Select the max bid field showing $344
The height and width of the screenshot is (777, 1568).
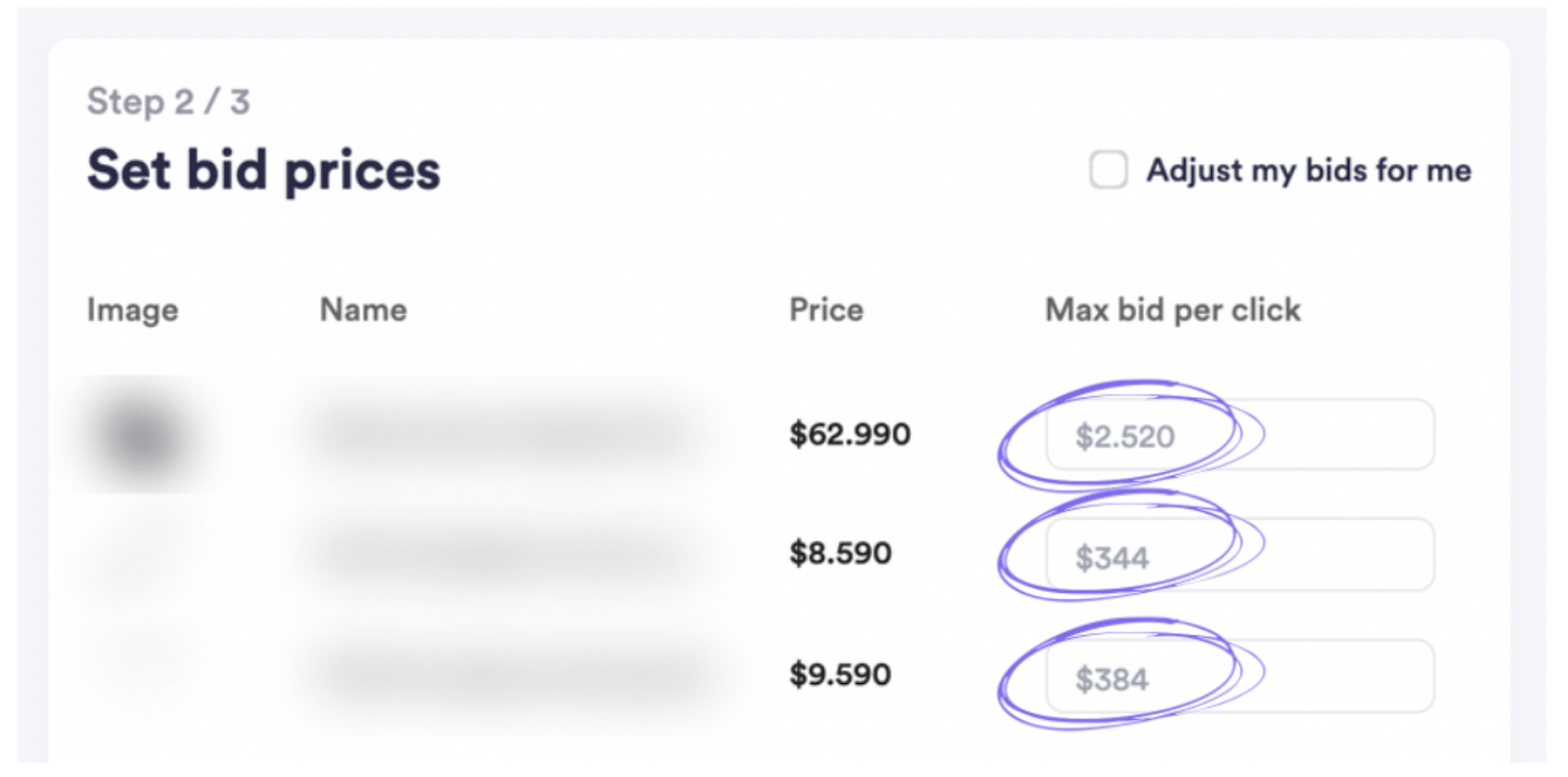pyautogui.click(x=1239, y=556)
